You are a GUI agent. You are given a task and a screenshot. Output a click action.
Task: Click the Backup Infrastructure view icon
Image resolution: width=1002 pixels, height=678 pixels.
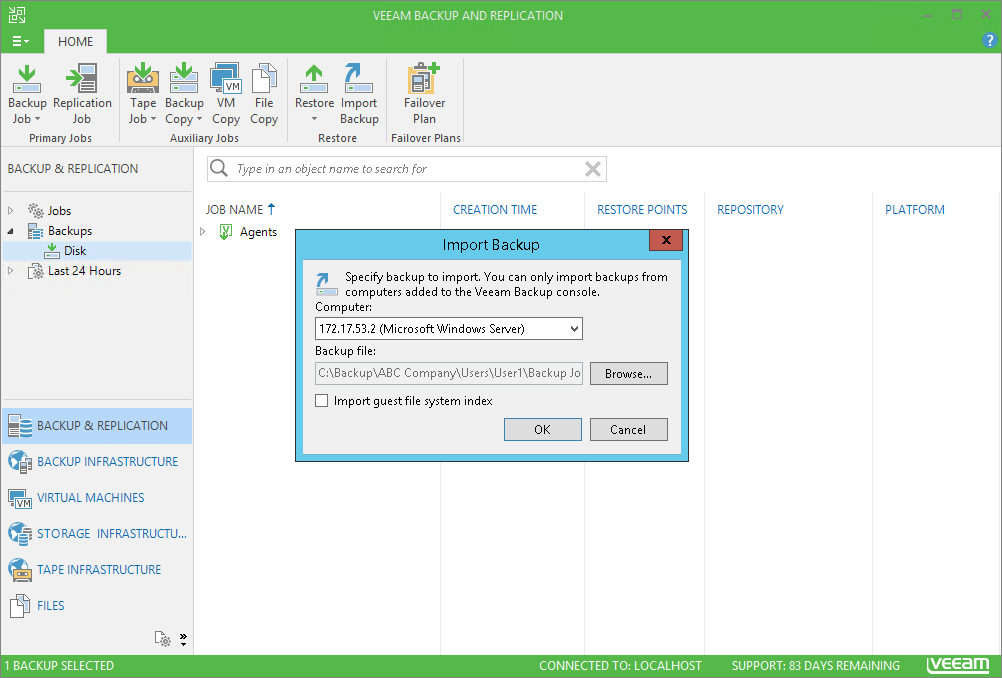point(19,461)
